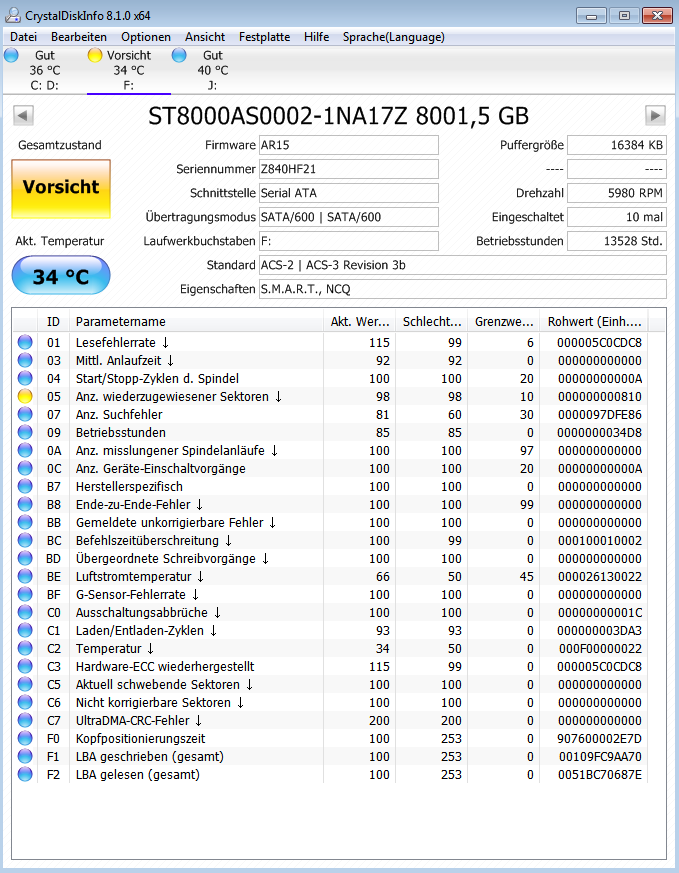Click the Seriennummer field Z840HF21

click(x=349, y=169)
